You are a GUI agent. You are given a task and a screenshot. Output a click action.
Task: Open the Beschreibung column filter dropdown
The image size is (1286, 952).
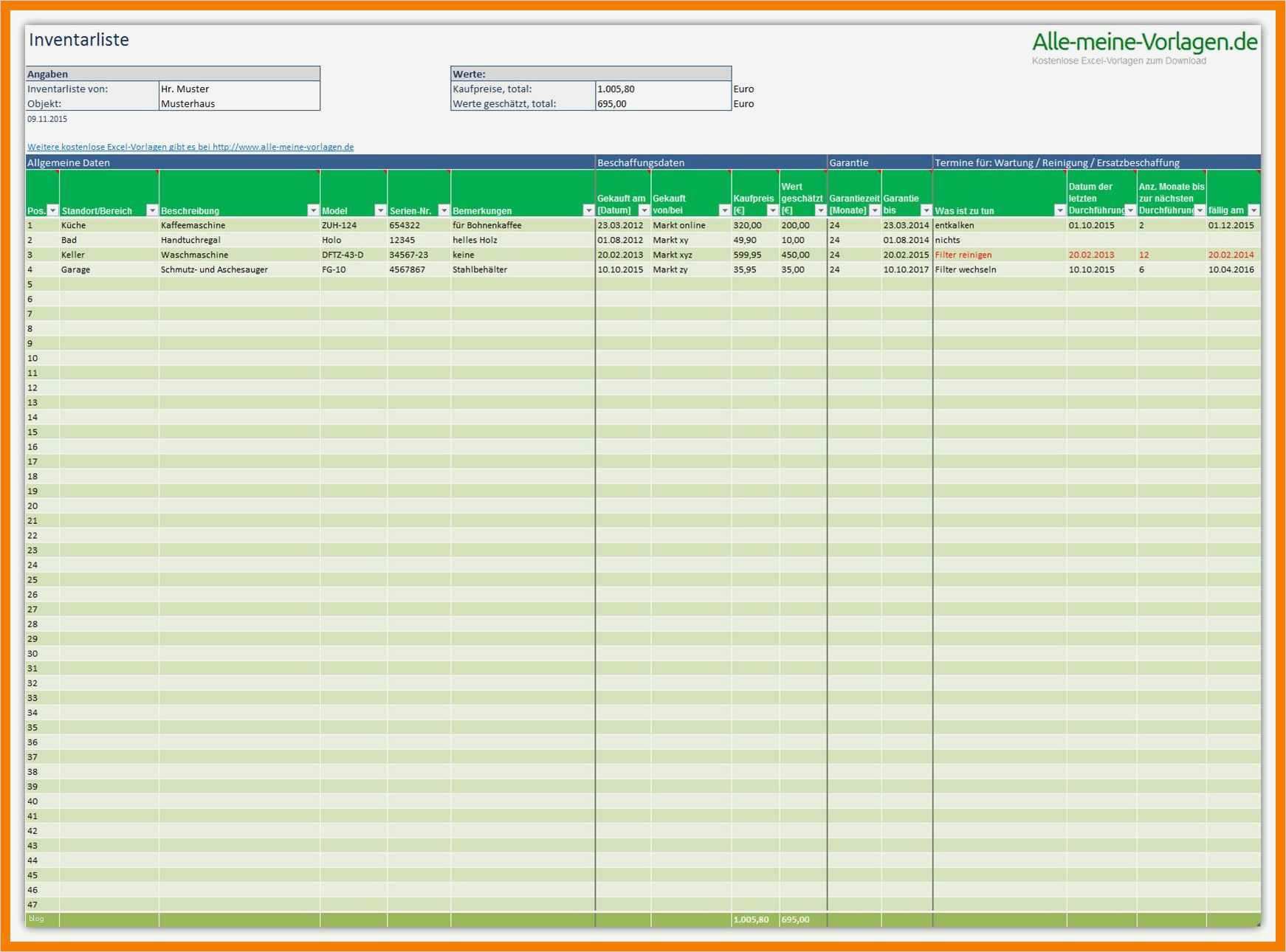[312, 210]
